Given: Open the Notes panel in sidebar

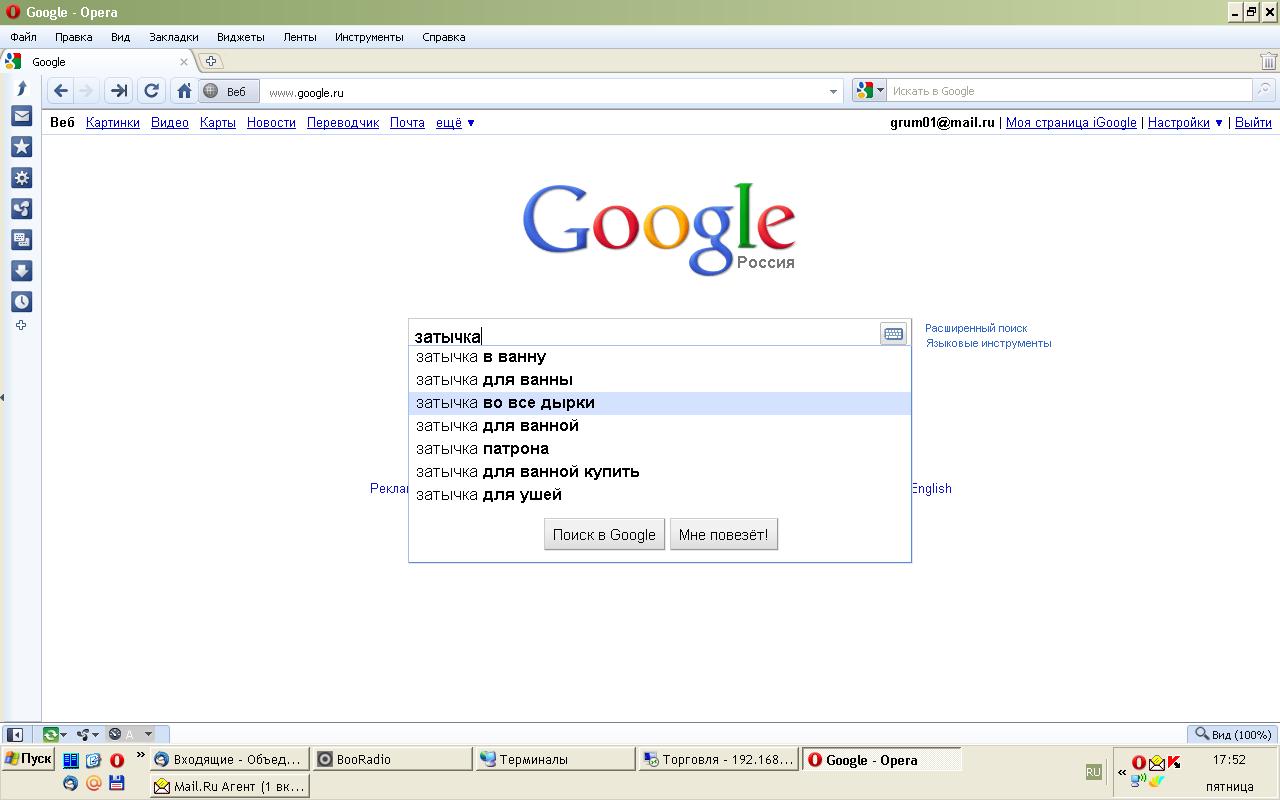Looking at the screenshot, I should point(21,240).
